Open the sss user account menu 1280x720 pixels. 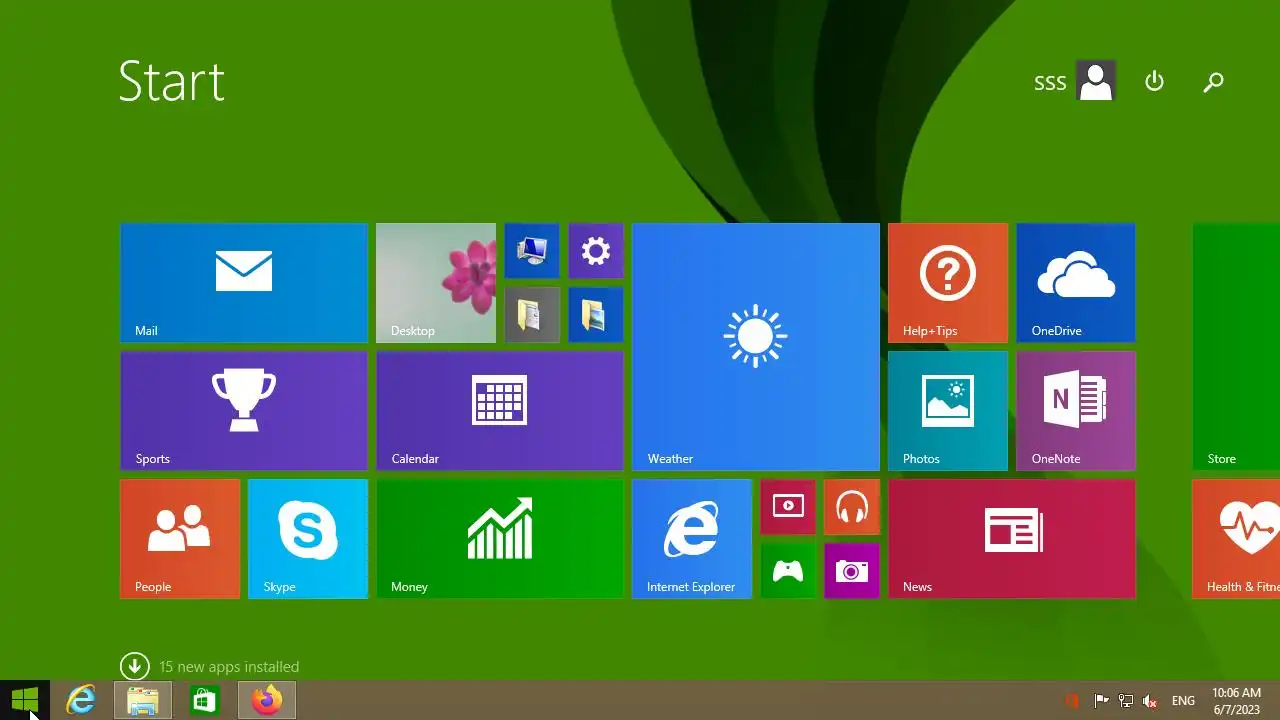coord(1075,82)
